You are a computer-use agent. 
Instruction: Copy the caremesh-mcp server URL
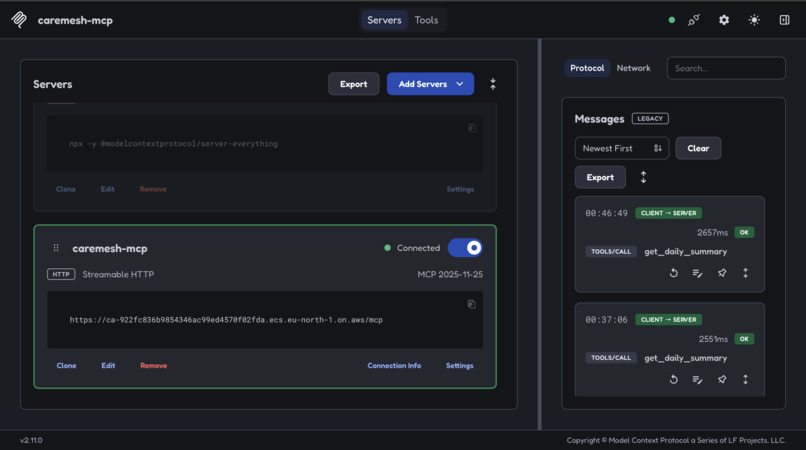click(471, 304)
